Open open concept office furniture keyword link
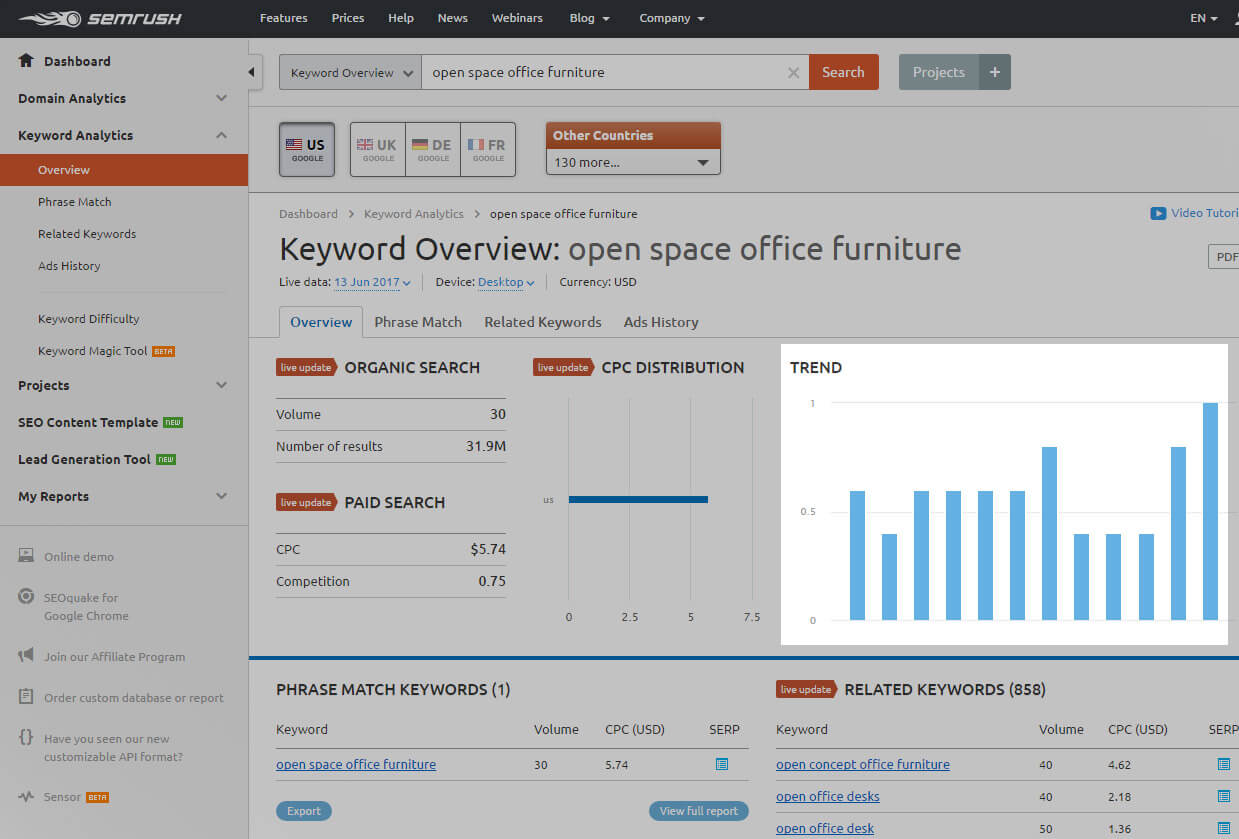 click(x=863, y=764)
